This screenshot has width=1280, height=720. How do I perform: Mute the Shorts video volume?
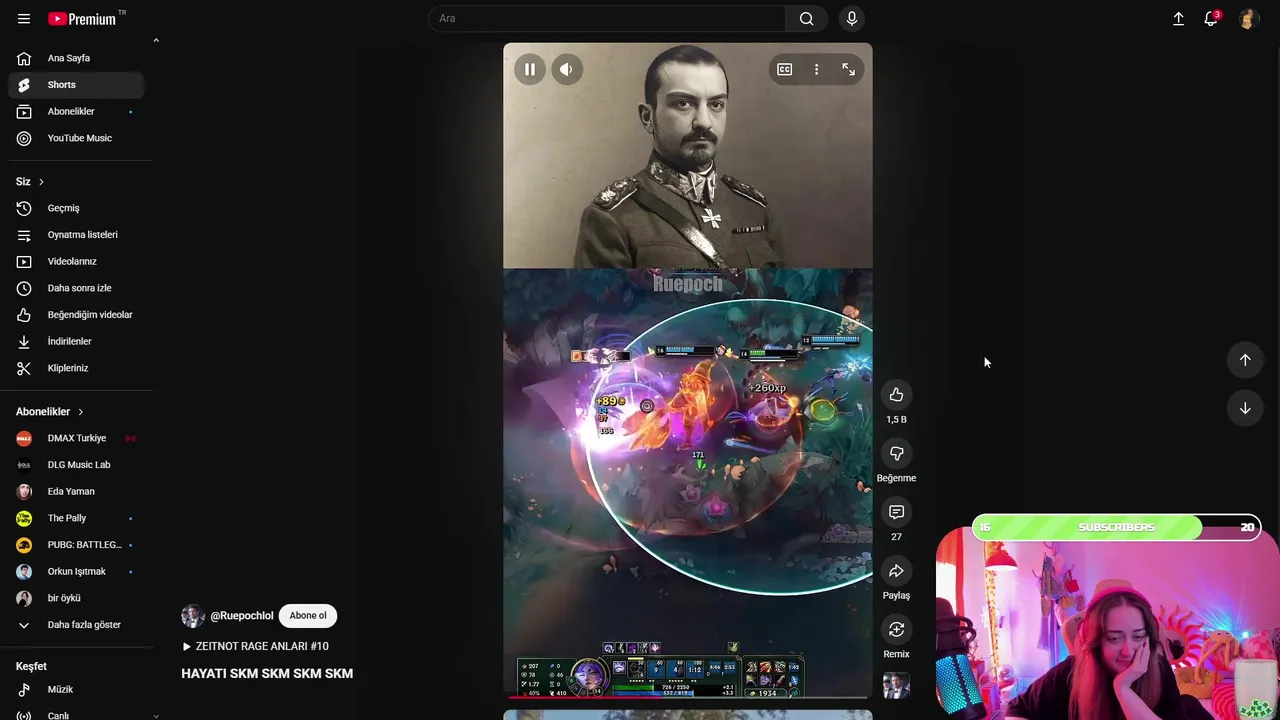[567, 69]
